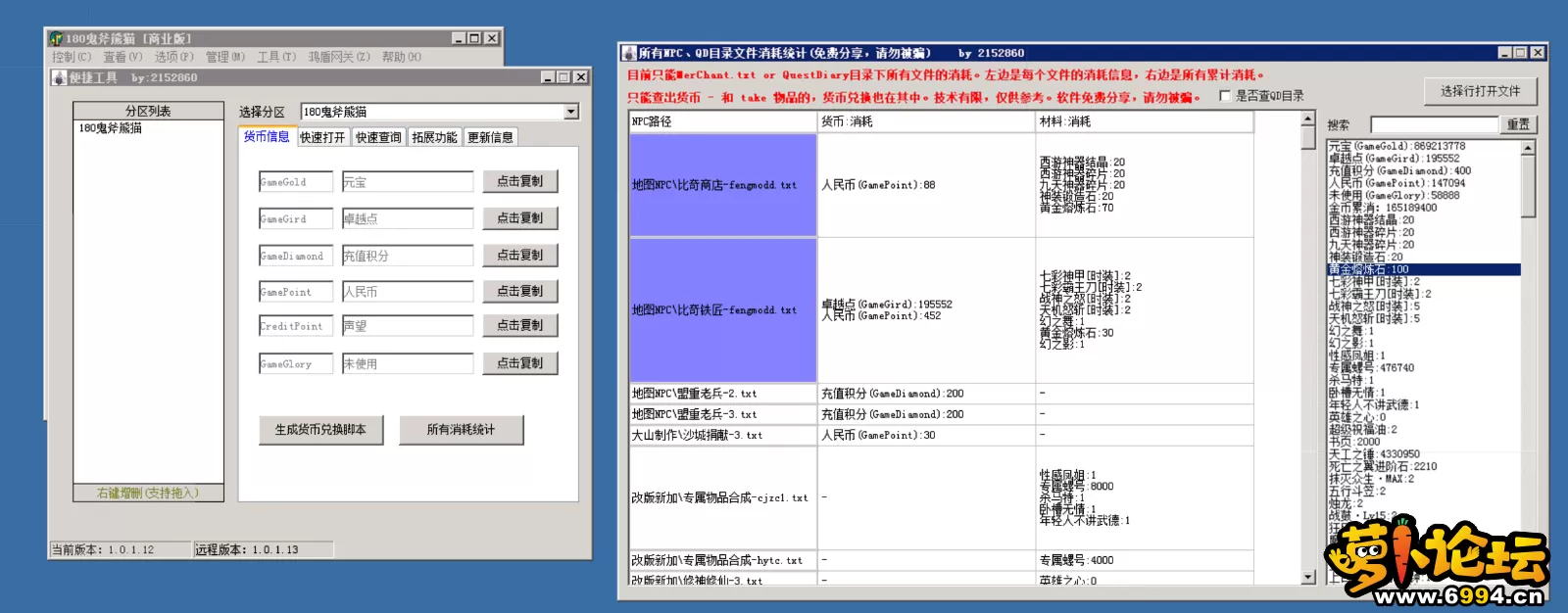This screenshot has height=613, width=1568.
Task: Maximize the 便捷工具 window
Action: [563, 77]
